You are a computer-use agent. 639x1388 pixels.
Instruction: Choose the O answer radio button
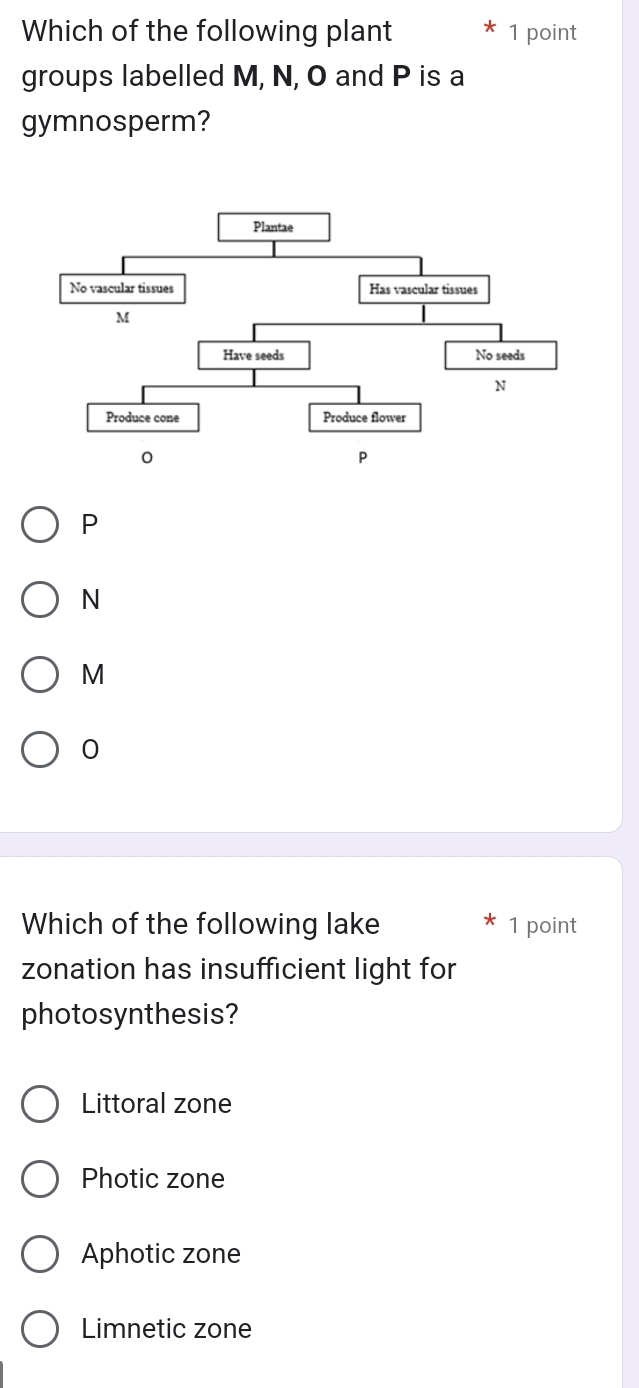(x=40, y=750)
